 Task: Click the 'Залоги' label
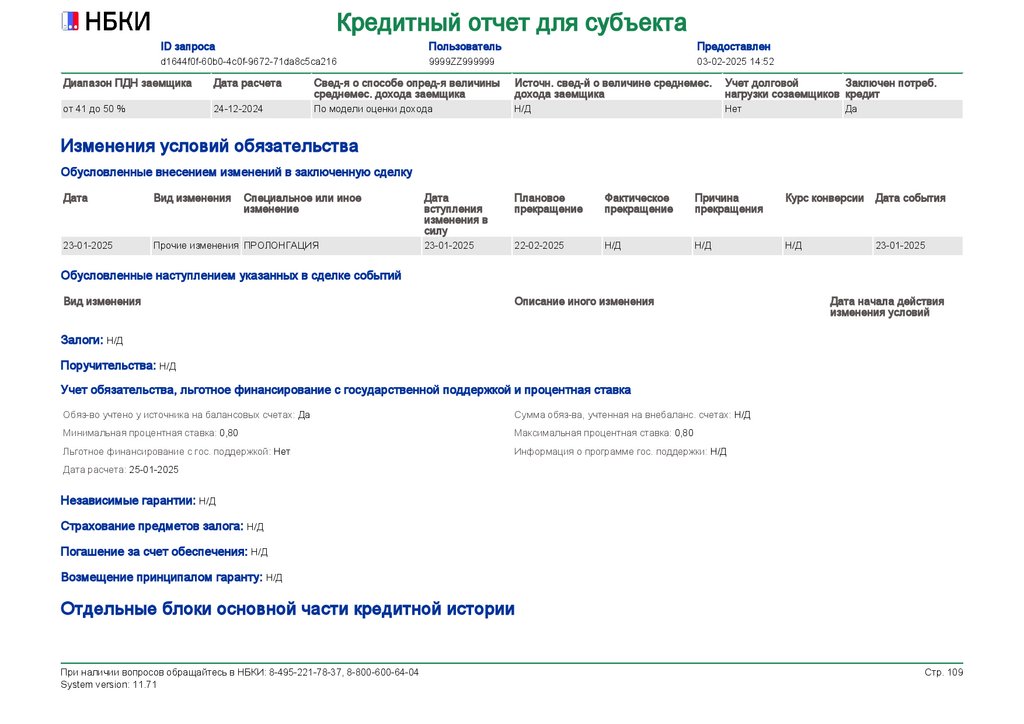click(x=81, y=341)
